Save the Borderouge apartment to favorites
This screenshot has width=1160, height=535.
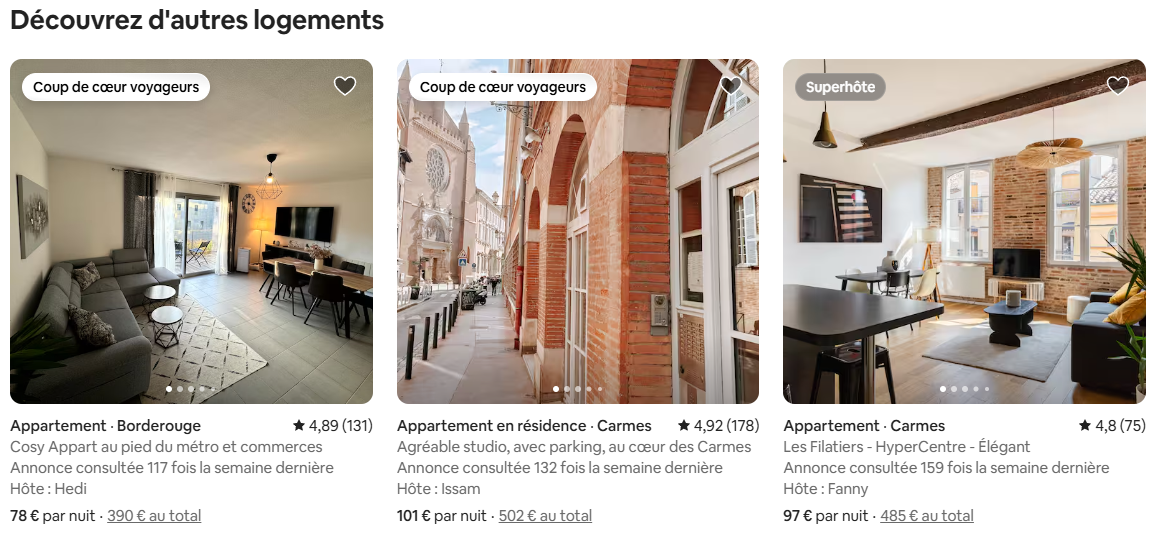345,86
